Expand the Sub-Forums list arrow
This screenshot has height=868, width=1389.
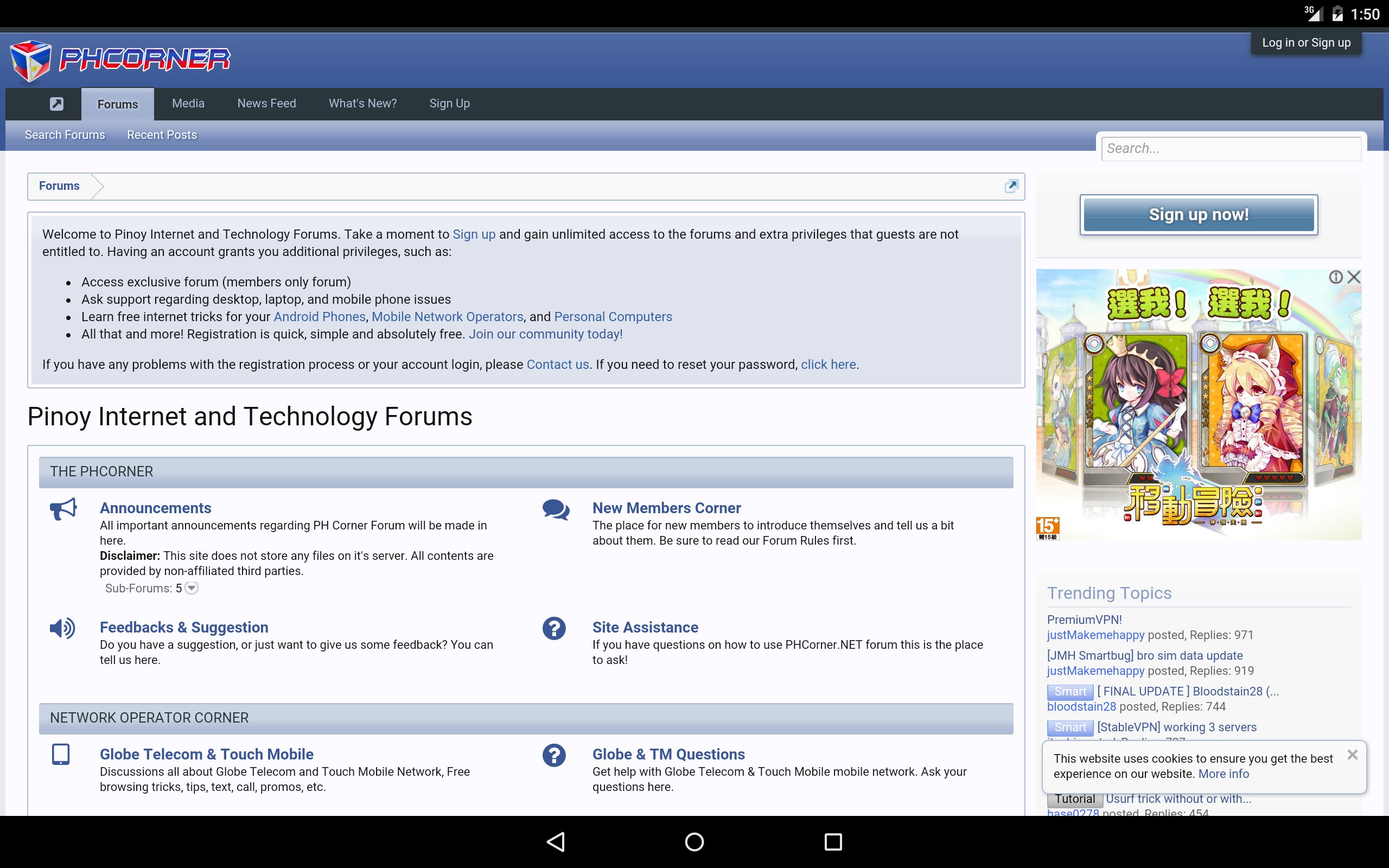click(191, 589)
